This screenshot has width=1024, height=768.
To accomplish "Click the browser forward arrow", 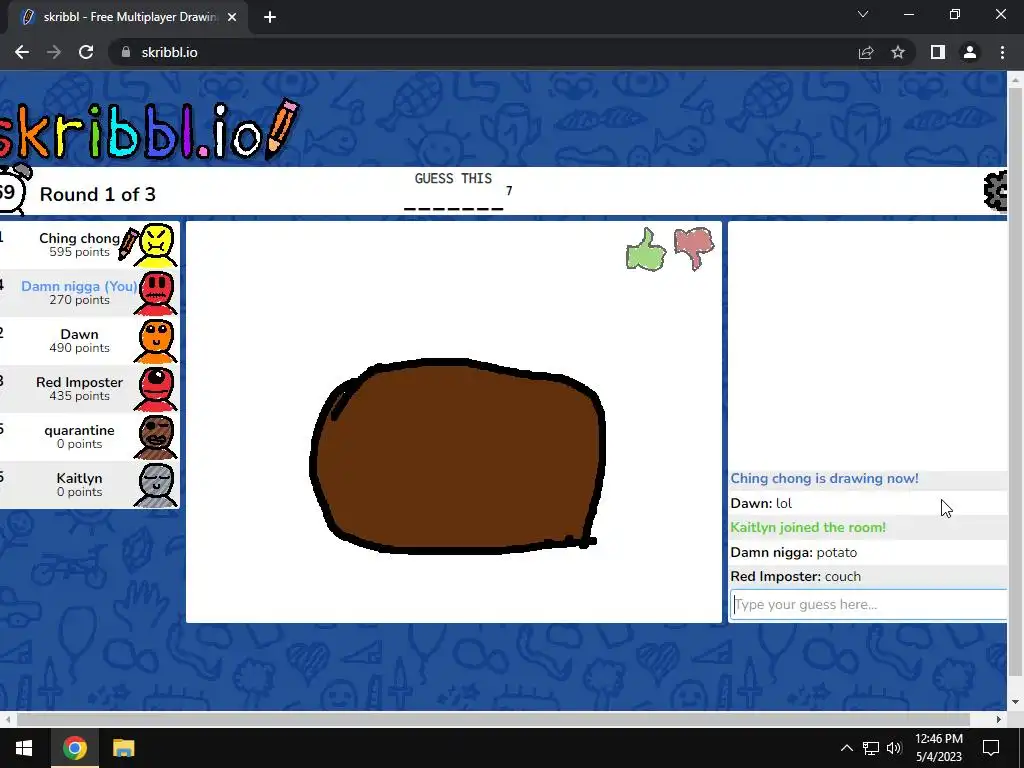I will [x=54, y=52].
